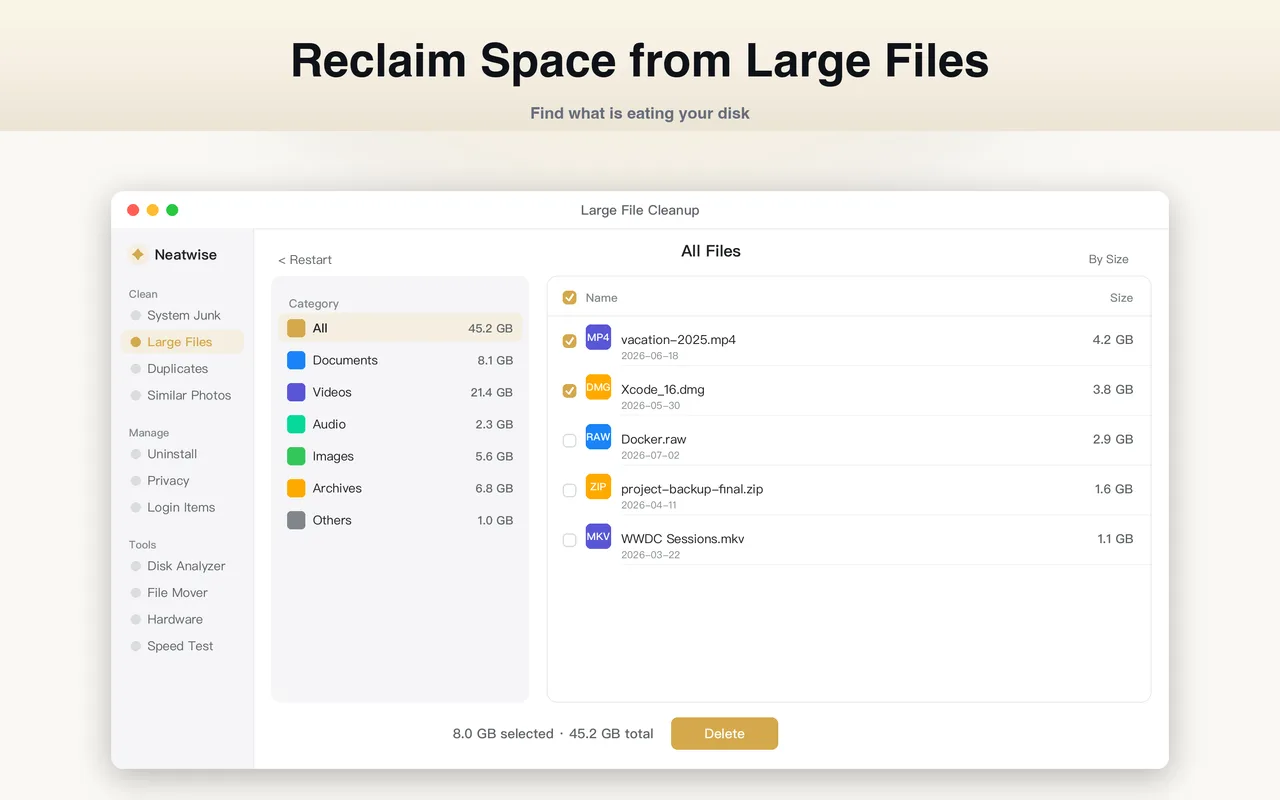Click the WWDC Sessions.mkv file name
This screenshot has width=1280, height=800.
point(682,539)
